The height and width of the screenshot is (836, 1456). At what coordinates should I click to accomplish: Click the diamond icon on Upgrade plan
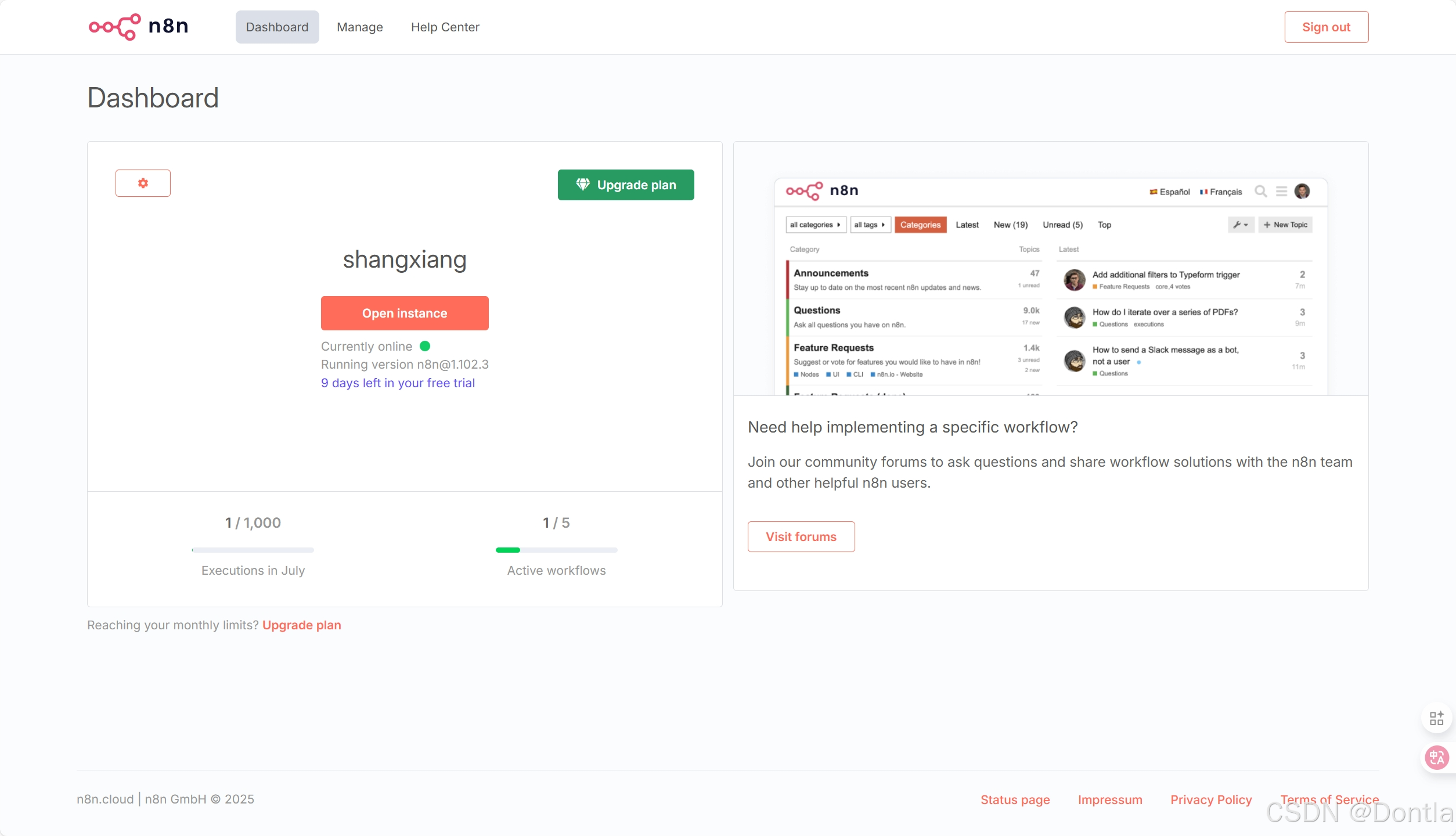tap(583, 185)
